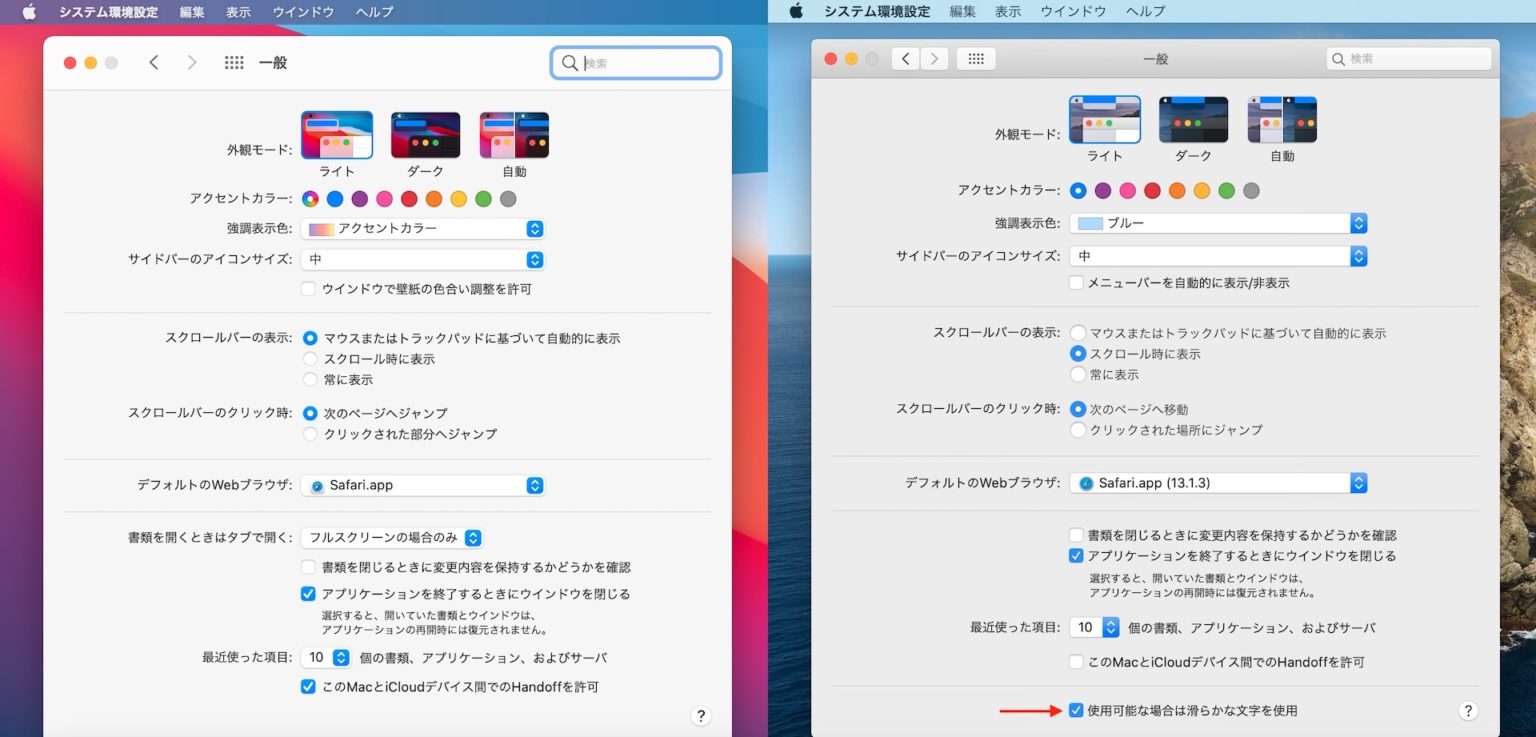This screenshot has height=737, width=1536.
Task: Disable このMacとiCloudデバイス間でのHandoffを許可
Action: pyautogui.click(x=308, y=687)
